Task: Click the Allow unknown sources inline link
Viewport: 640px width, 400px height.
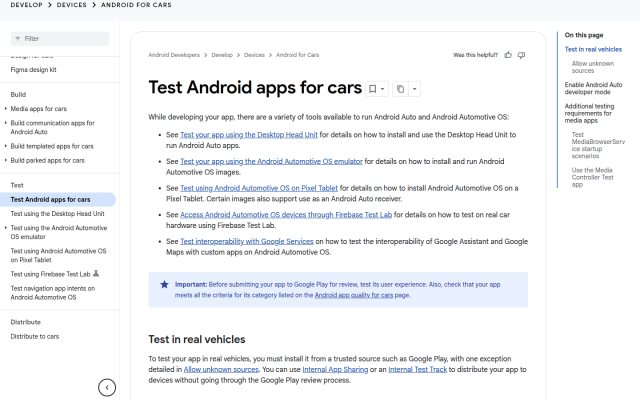Action: (221, 369)
